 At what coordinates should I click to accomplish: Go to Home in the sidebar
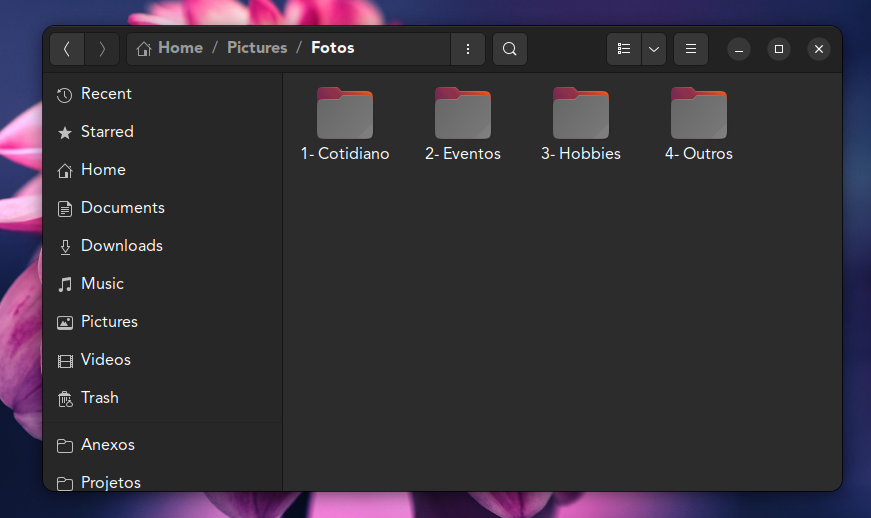coord(163,170)
